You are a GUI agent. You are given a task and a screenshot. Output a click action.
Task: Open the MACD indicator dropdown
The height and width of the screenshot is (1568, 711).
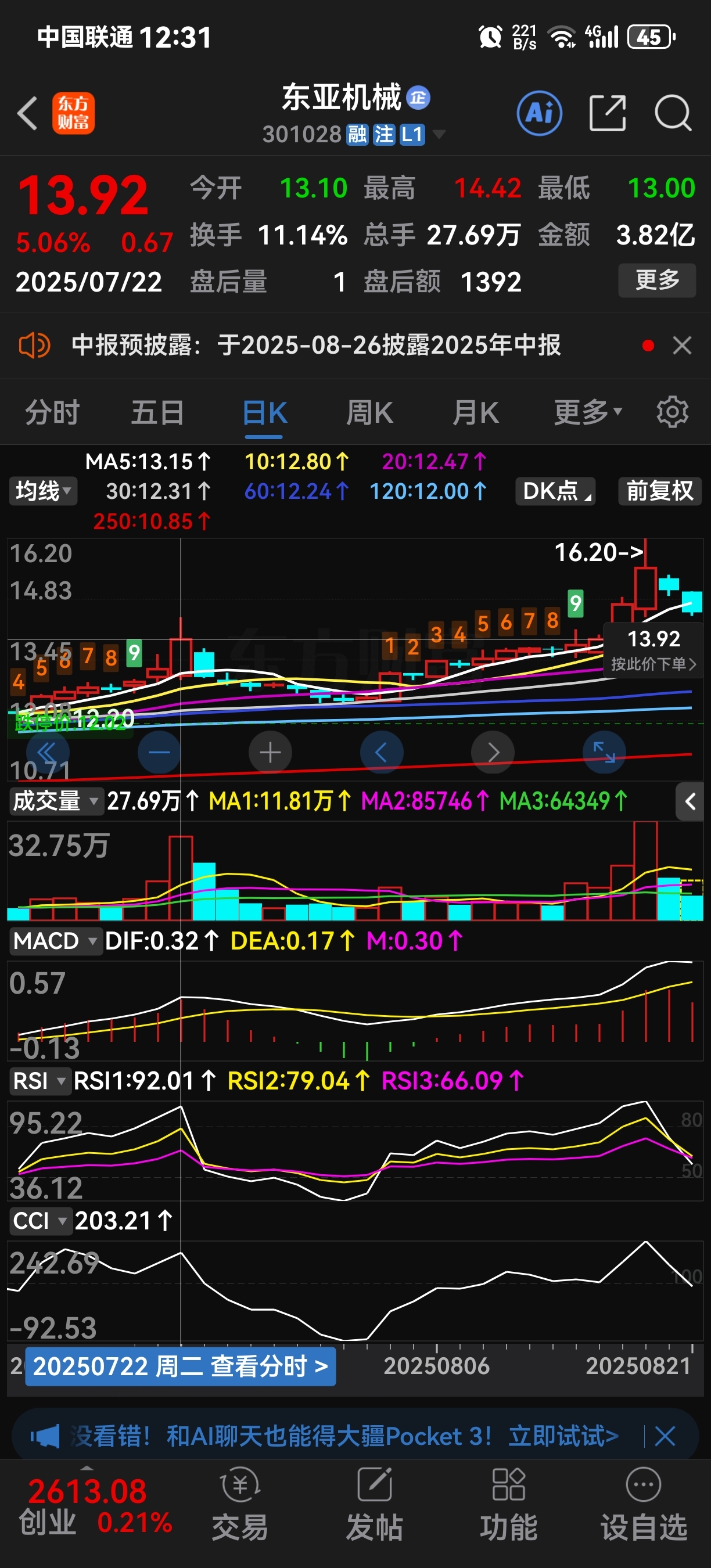(x=55, y=941)
